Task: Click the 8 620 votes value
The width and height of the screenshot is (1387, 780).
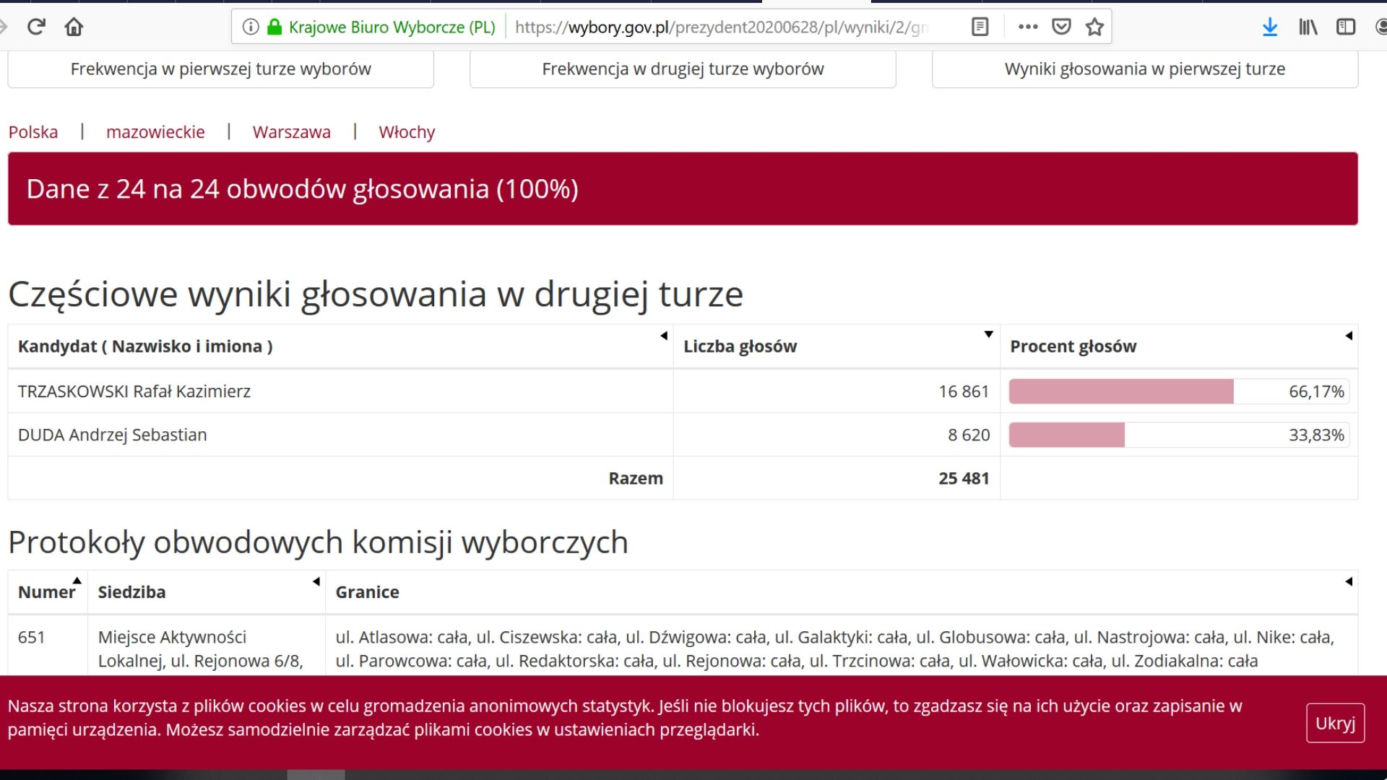Action: [968, 435]
